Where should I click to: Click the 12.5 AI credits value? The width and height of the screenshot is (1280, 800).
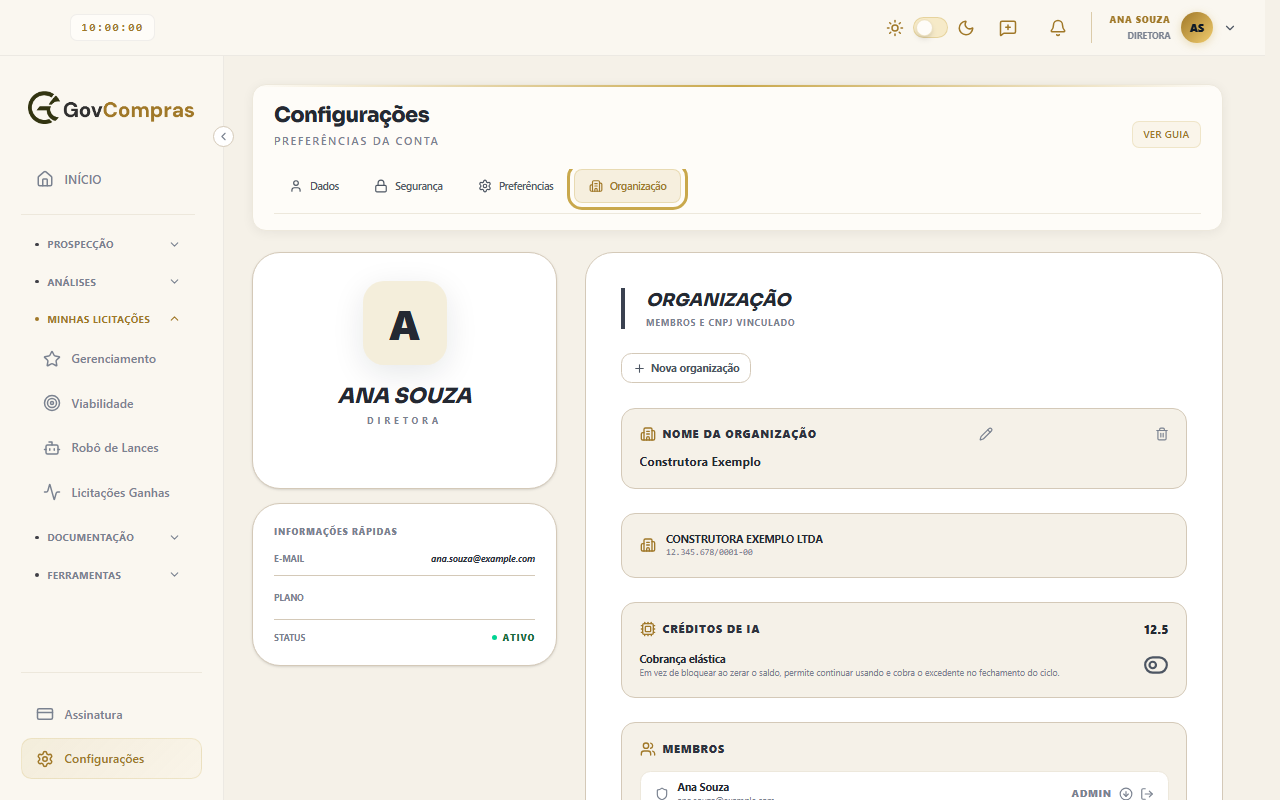1156,630
